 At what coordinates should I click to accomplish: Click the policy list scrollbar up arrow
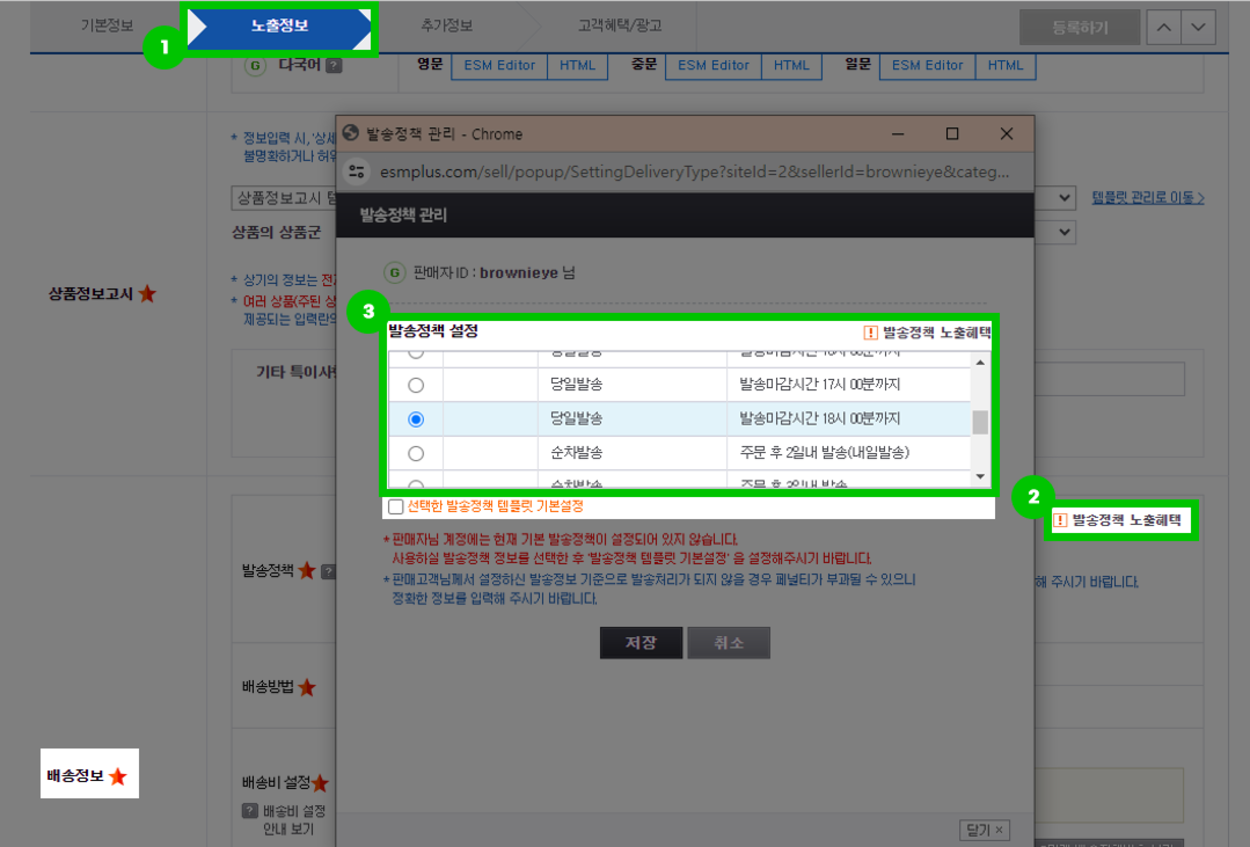[x=980, y=363]
